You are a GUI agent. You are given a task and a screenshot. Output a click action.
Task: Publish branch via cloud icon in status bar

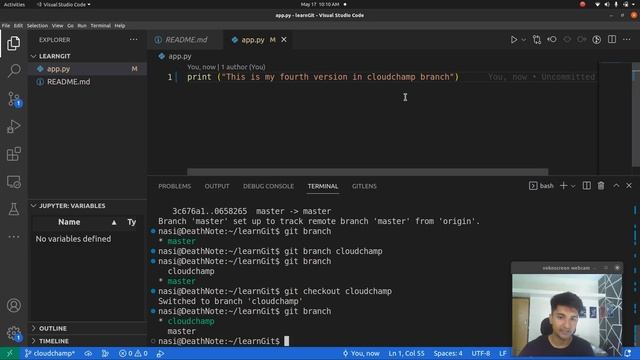tap(88, 353)
